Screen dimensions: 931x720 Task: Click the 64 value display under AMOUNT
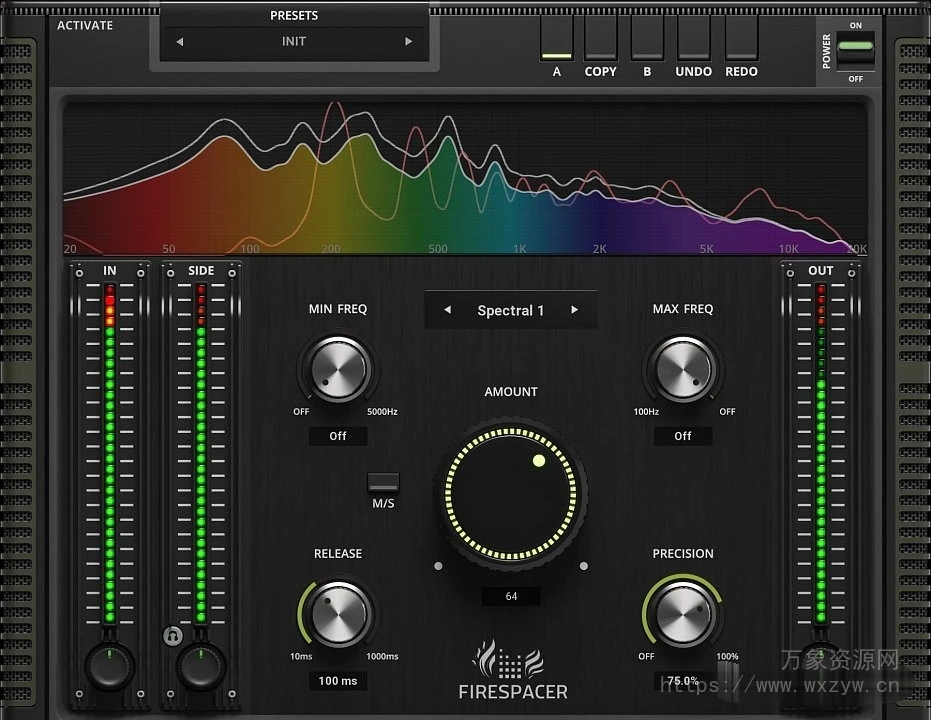point(511,596)
